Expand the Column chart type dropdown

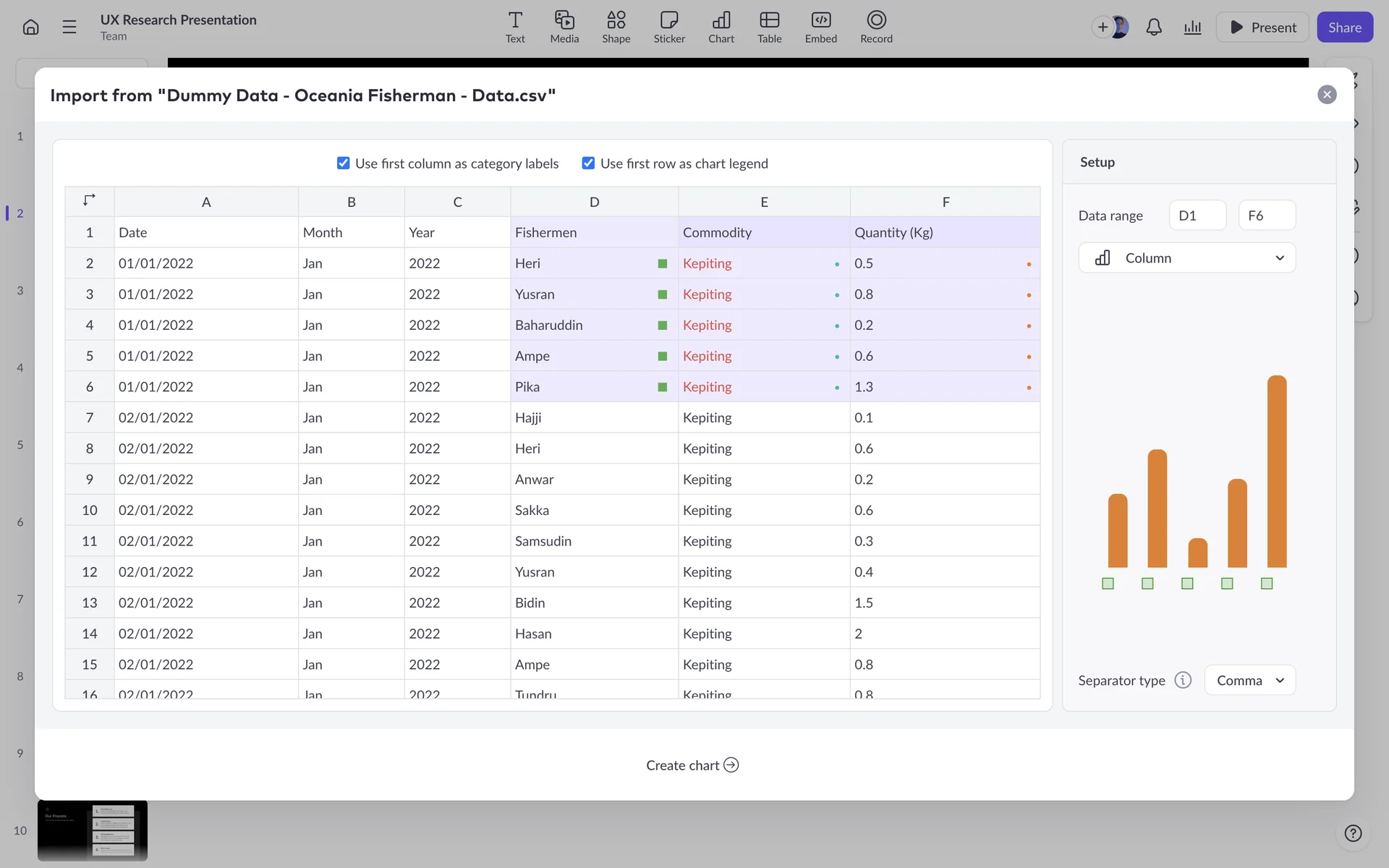1186,258
